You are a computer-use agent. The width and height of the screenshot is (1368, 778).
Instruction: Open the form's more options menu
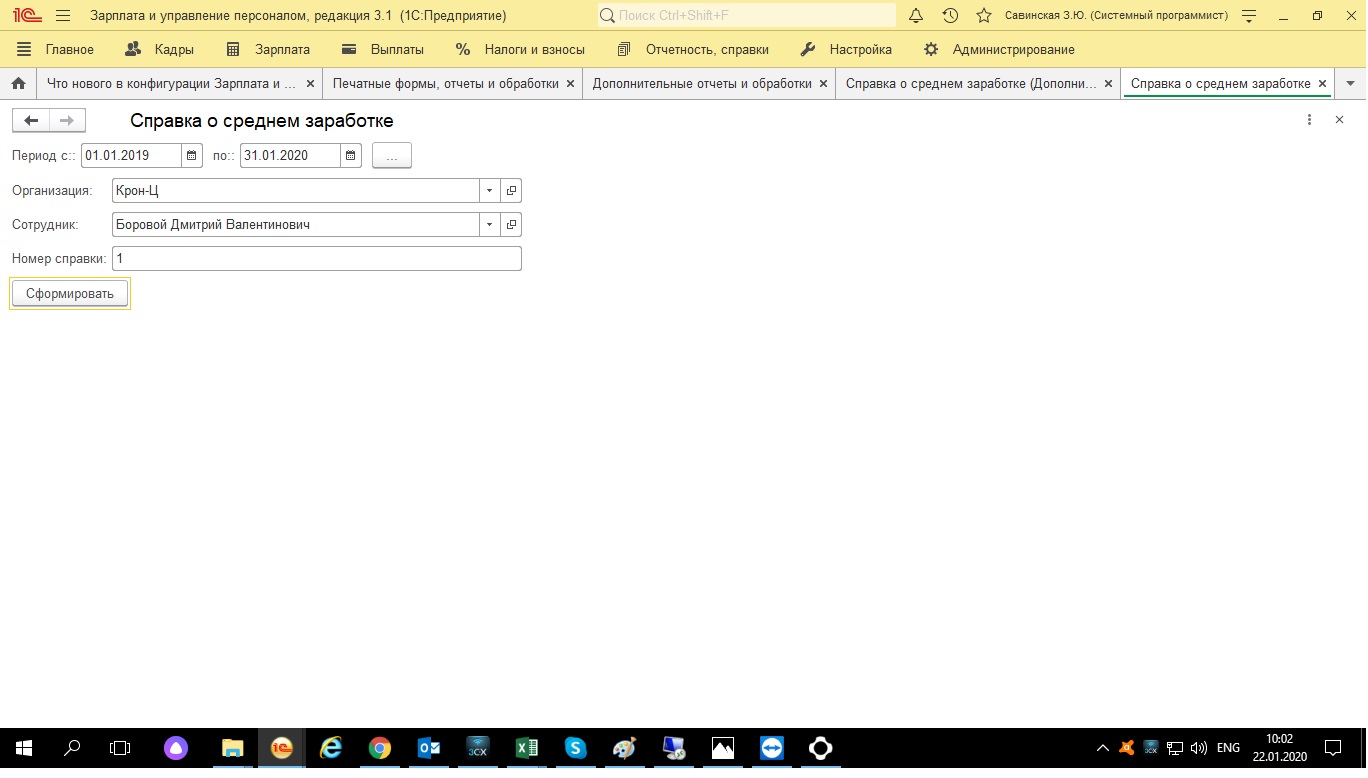coord(1309,120)
